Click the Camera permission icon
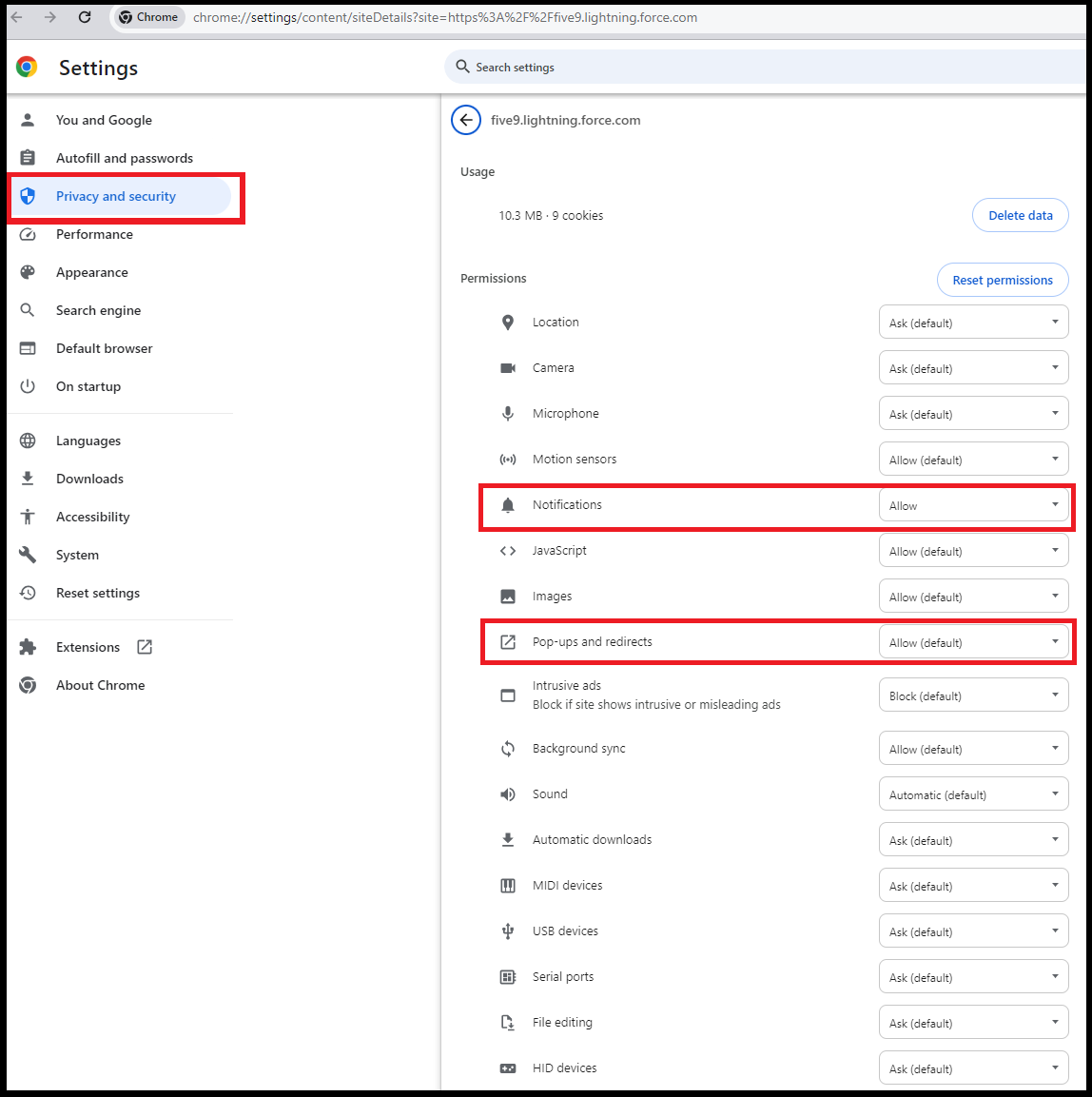Viewport: 1092px width, 1097px height. click(508, 368)
